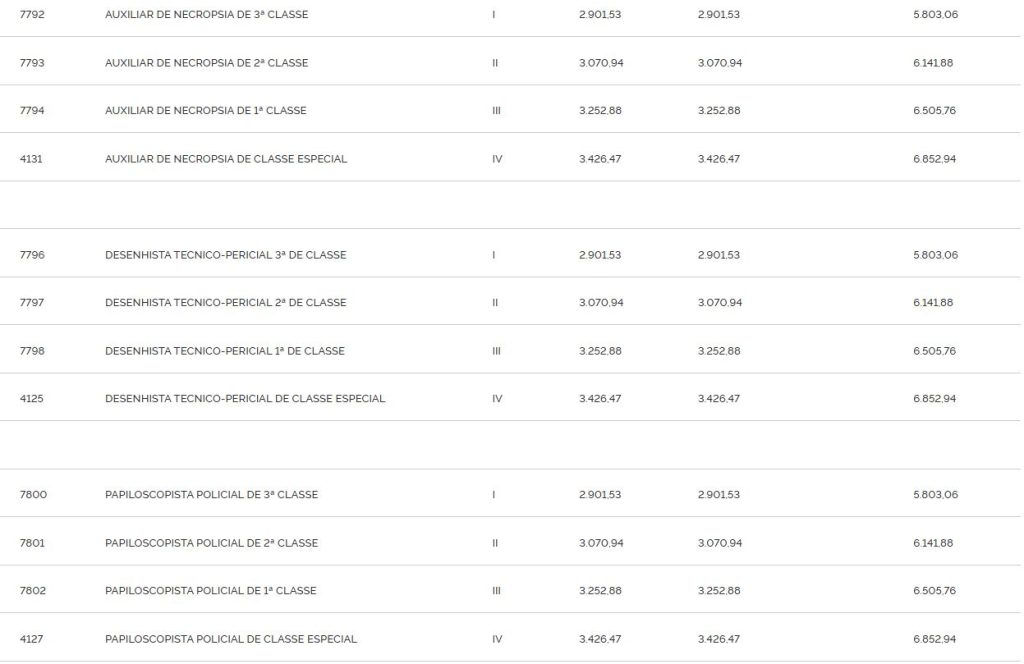
Task: Select AUXILIAR DE NECROPSIA DE 2ª CLASSE text
Action: coord(206,63)
